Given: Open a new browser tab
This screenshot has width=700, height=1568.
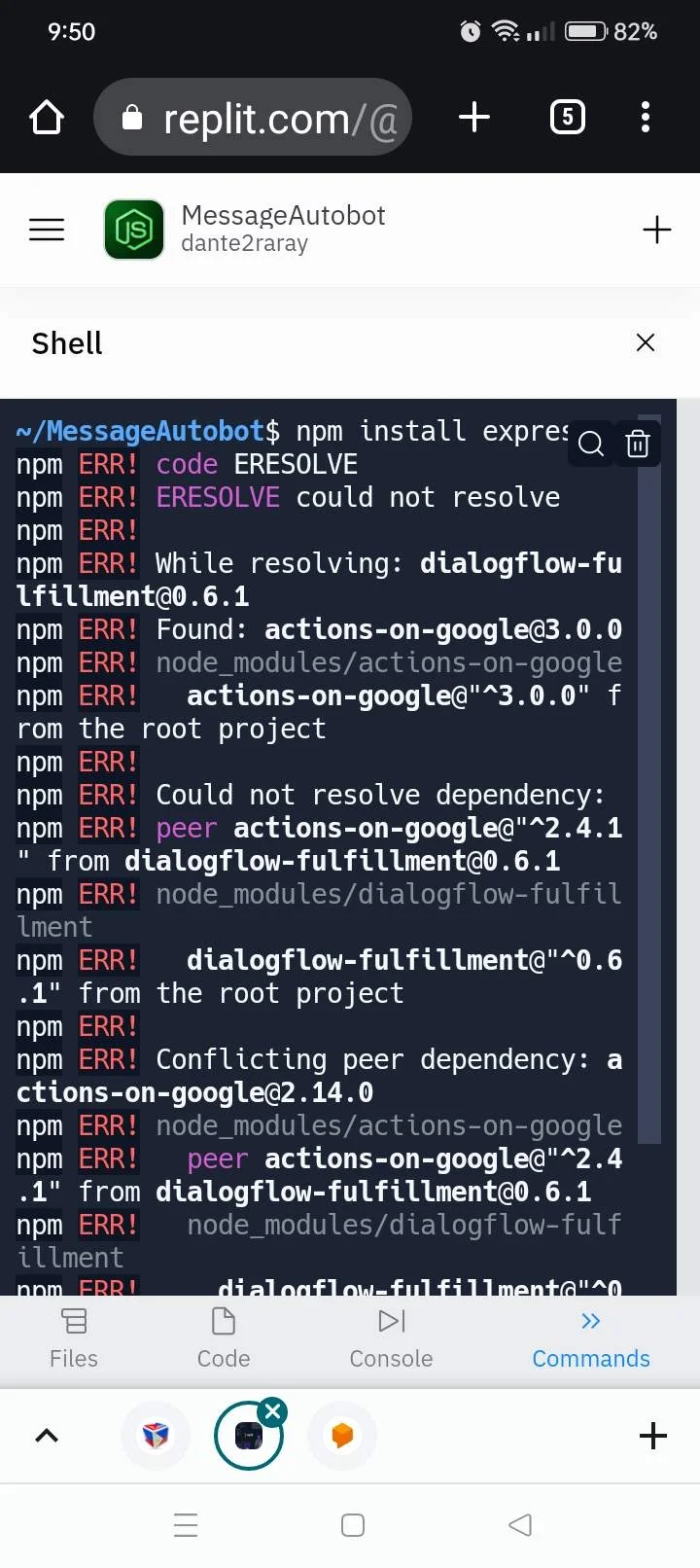Looking at the screenshot, I should pos(474,118).
